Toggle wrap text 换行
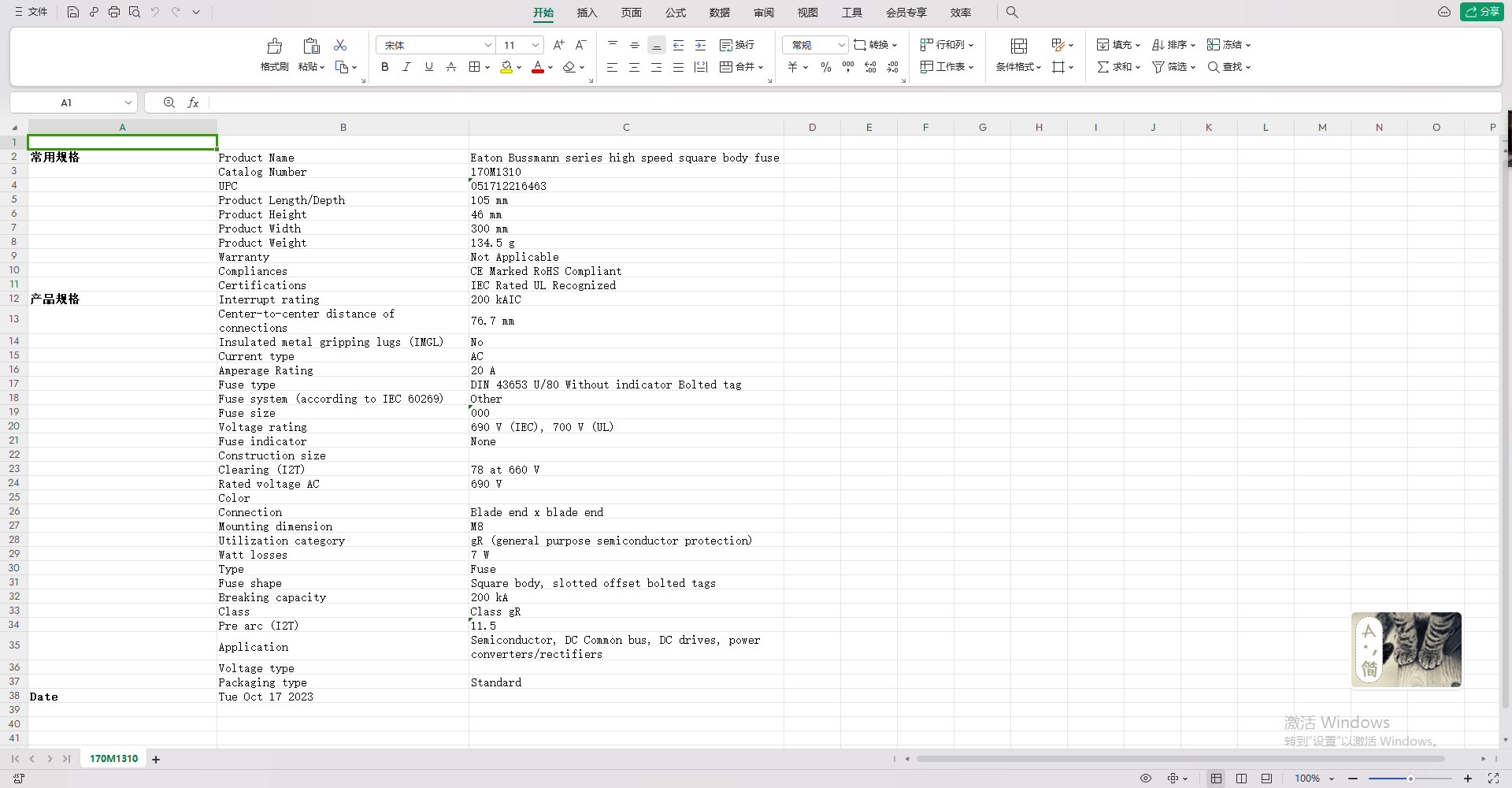The width and height of the screenshot is (1512, 788). pyautogui.click(x=737, y=45)
